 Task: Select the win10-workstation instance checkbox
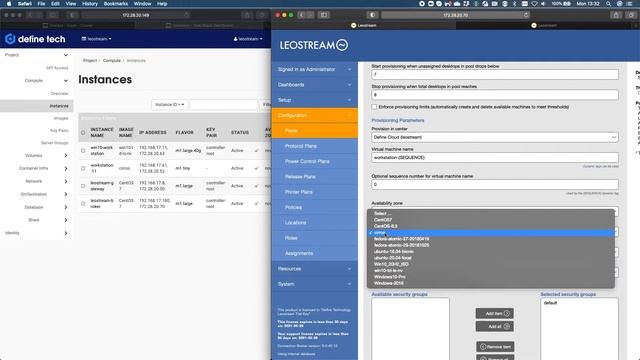(83, 151)
